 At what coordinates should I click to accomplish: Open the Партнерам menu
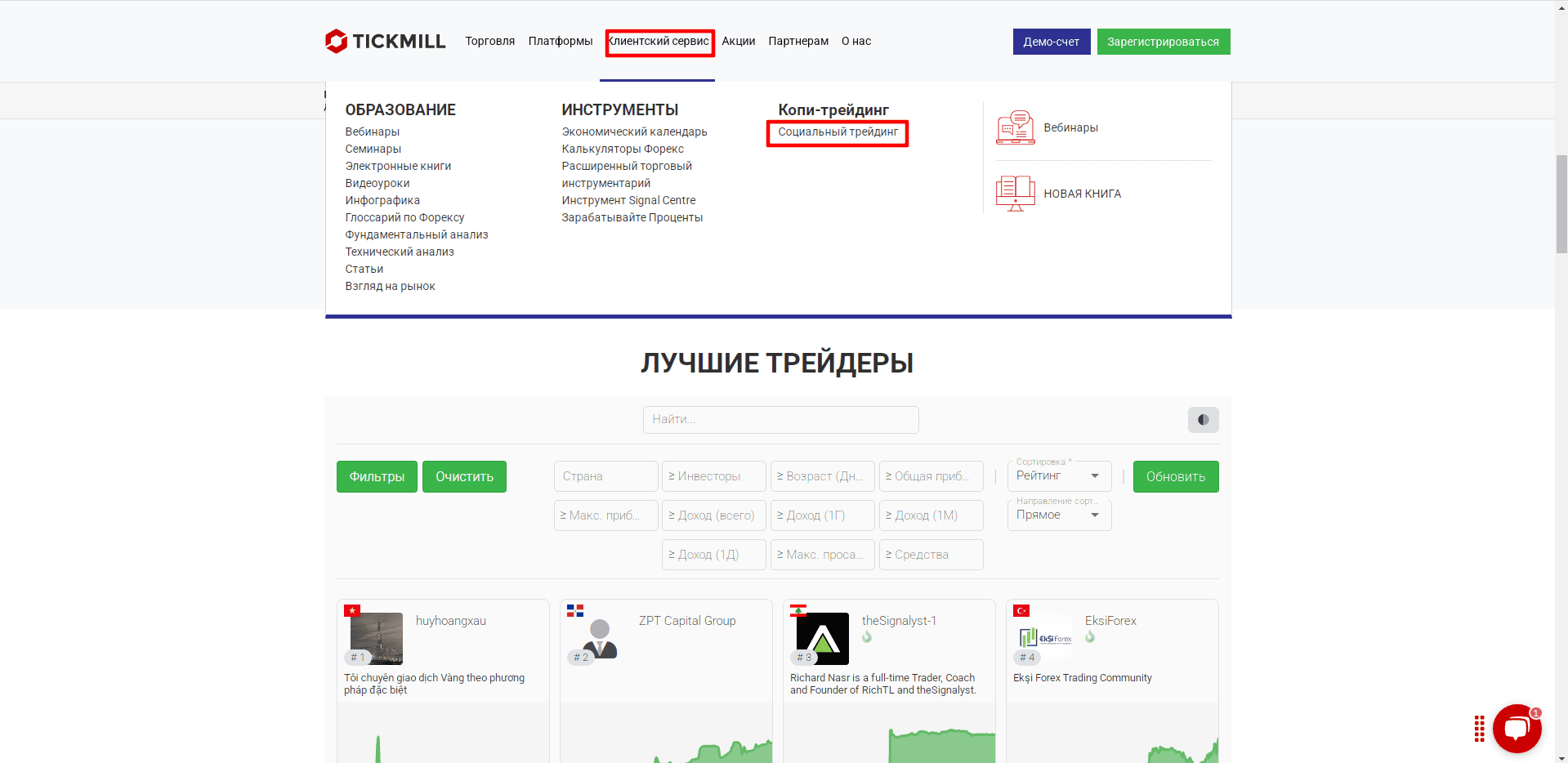[x=798, y=41]
